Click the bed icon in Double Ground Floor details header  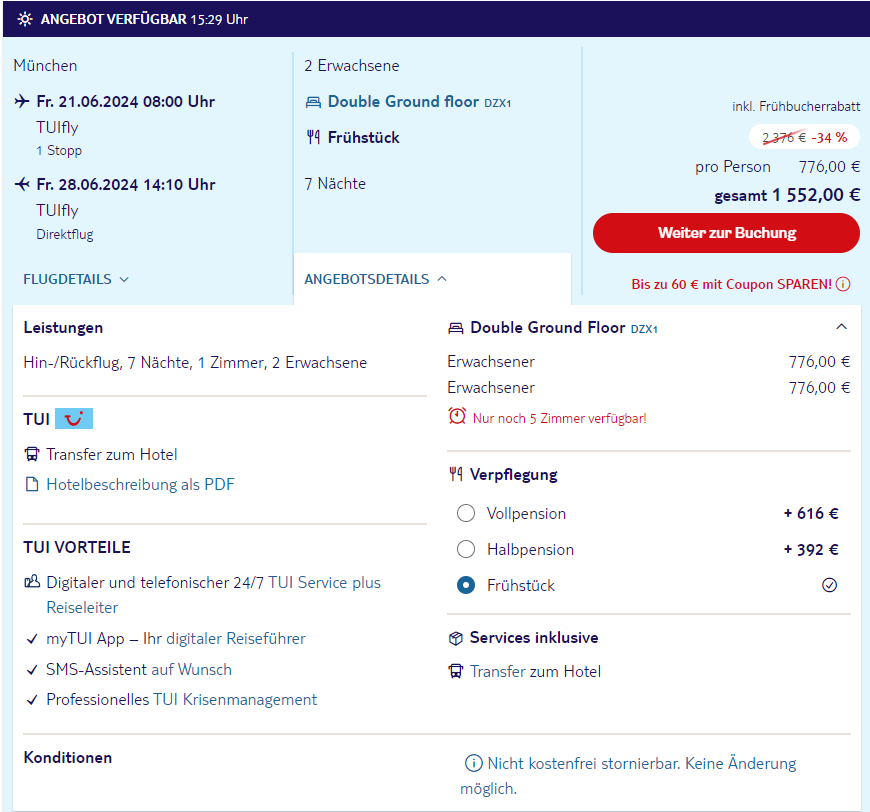click(x=456, y=329)
